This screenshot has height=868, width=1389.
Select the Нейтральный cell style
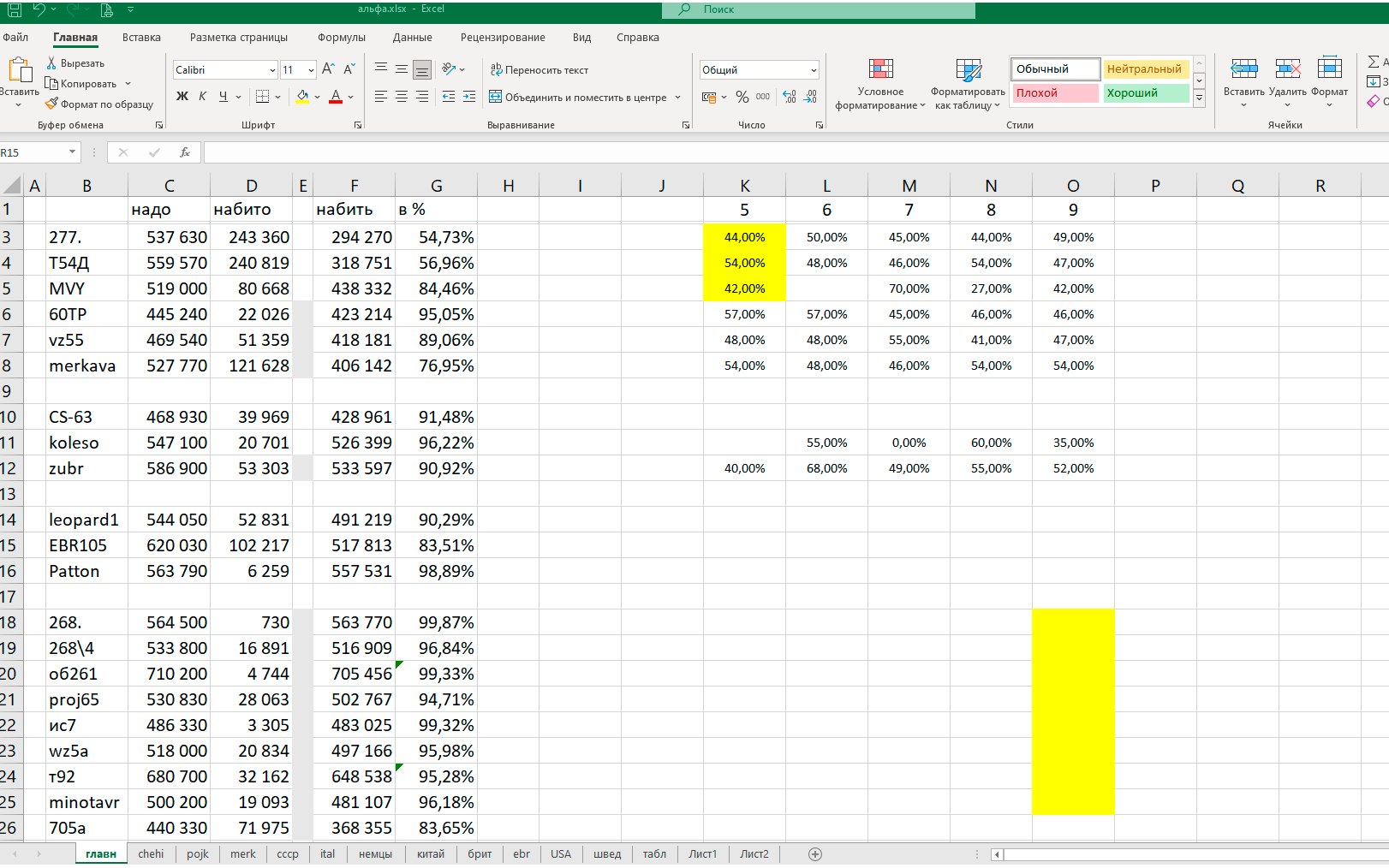pyautogui.click(x=1145, y=69)
